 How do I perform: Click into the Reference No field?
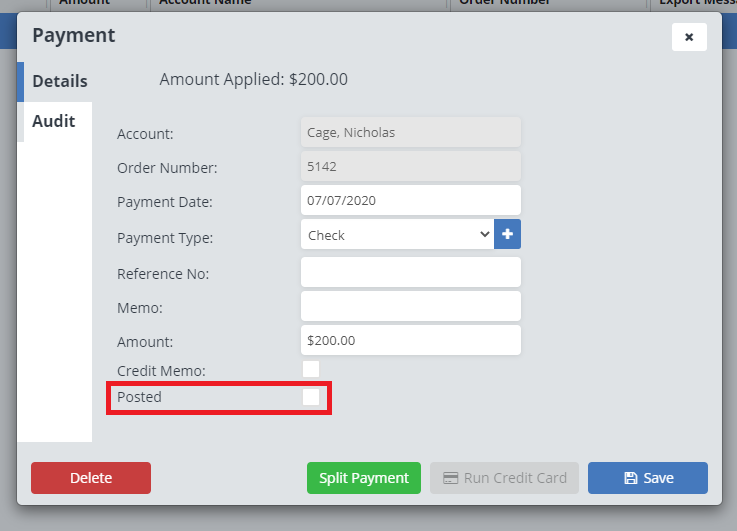(410, 272)
